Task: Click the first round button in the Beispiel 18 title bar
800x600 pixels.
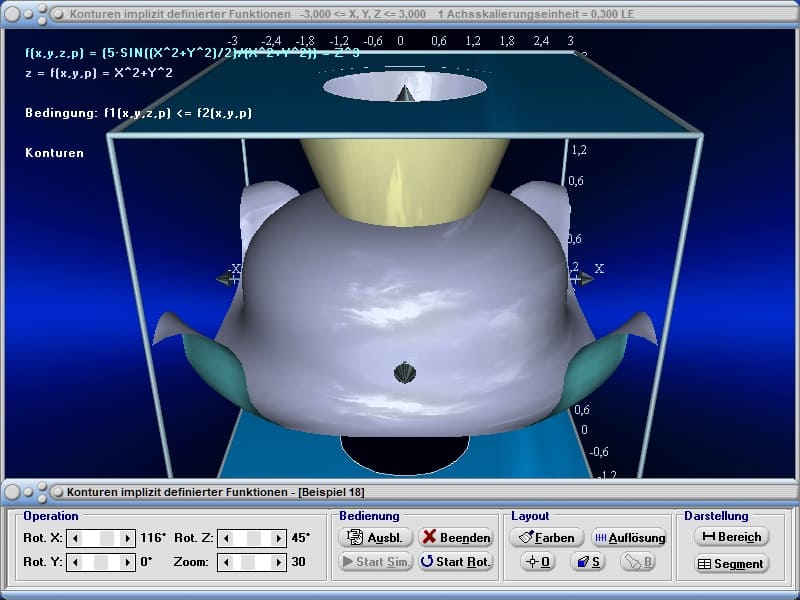Action: point(12,492)
